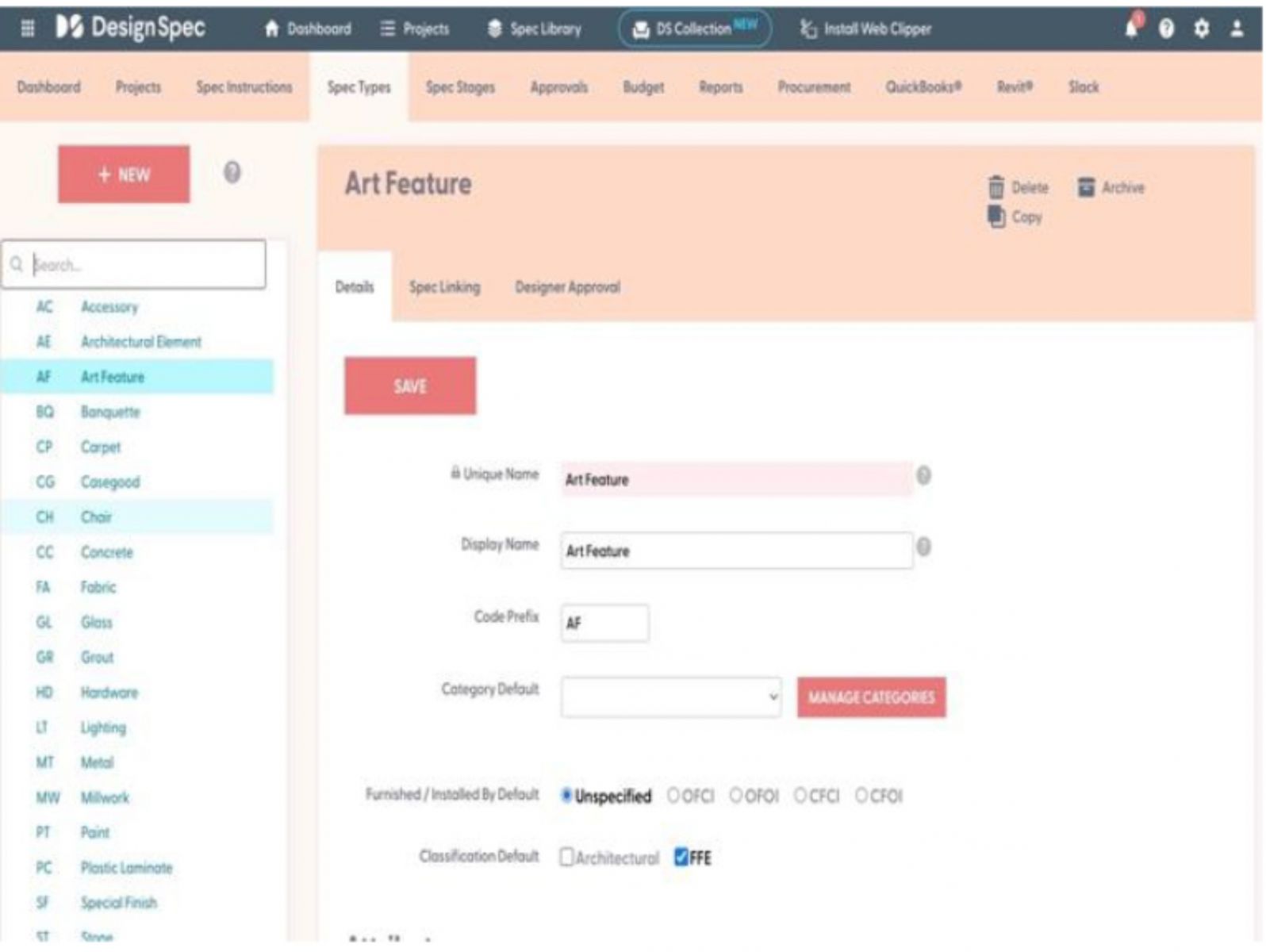Select the CFOI radio option
The width and height of the screenshot is (1266, 952).
pyautogui.click(x=861, y=795)
